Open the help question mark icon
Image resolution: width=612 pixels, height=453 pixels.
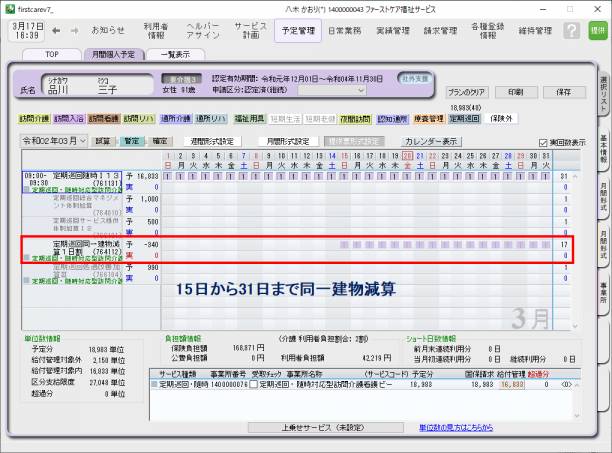coord(574,31)
